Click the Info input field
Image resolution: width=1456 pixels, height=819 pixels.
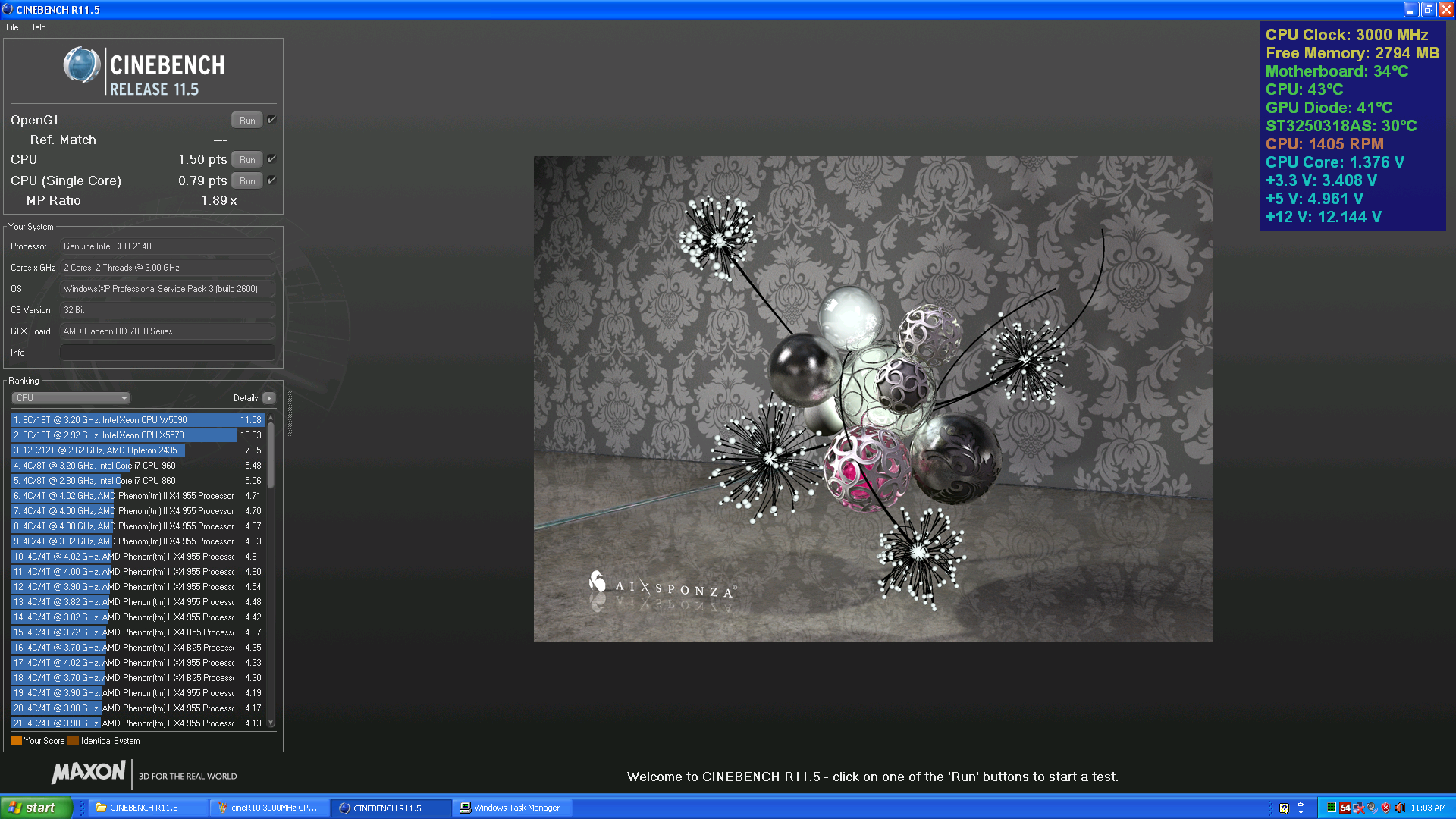167,353
